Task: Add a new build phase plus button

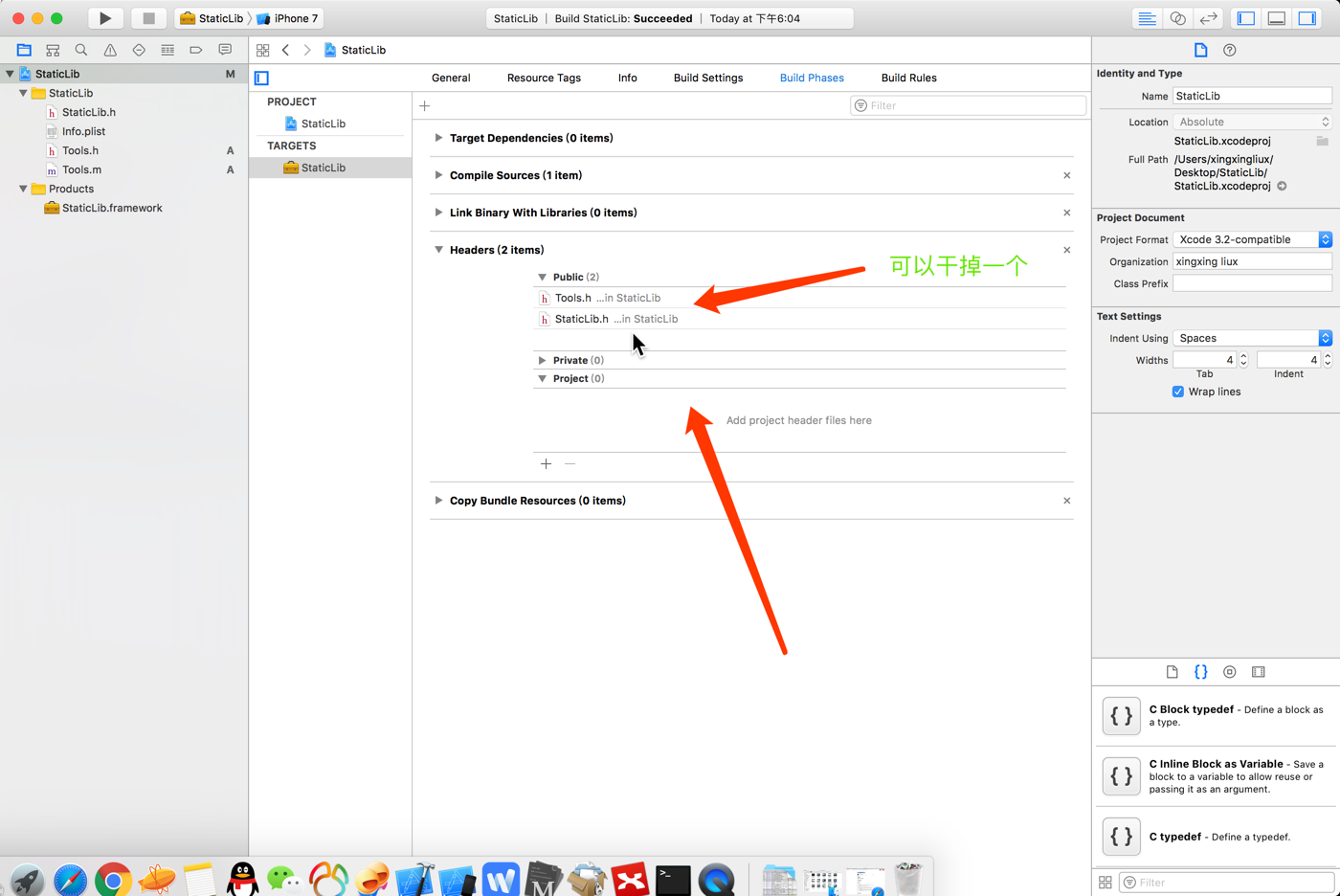Action: (x=425, y=105)
